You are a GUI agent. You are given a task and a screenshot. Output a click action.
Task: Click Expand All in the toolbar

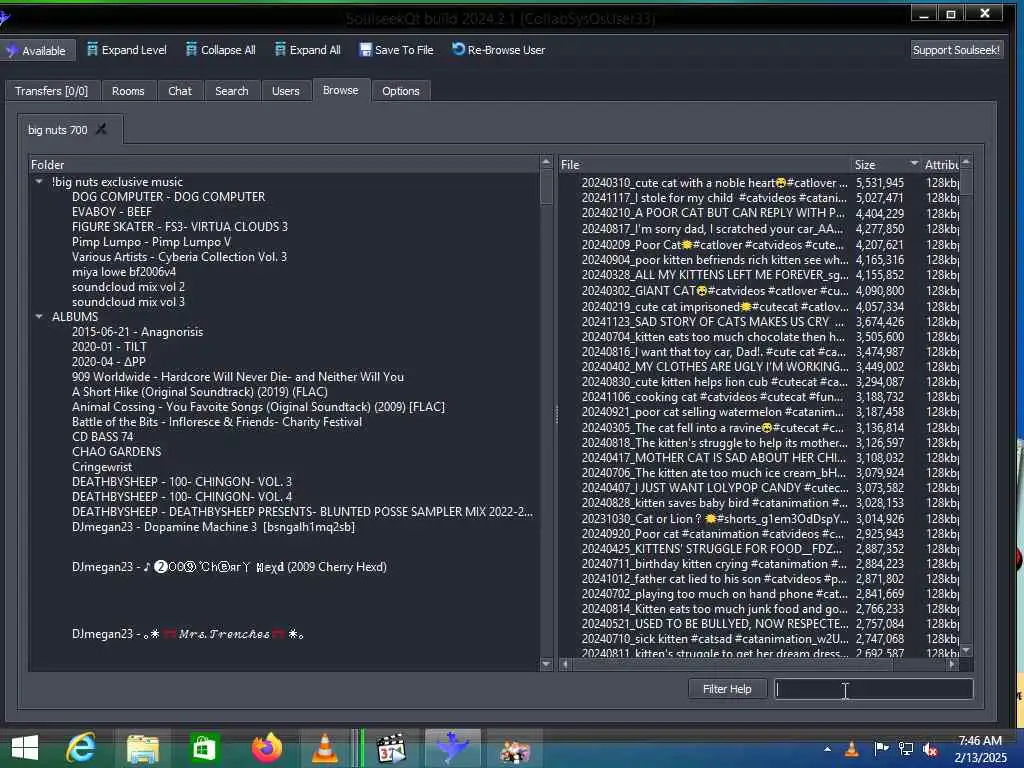tap(308, 50)
